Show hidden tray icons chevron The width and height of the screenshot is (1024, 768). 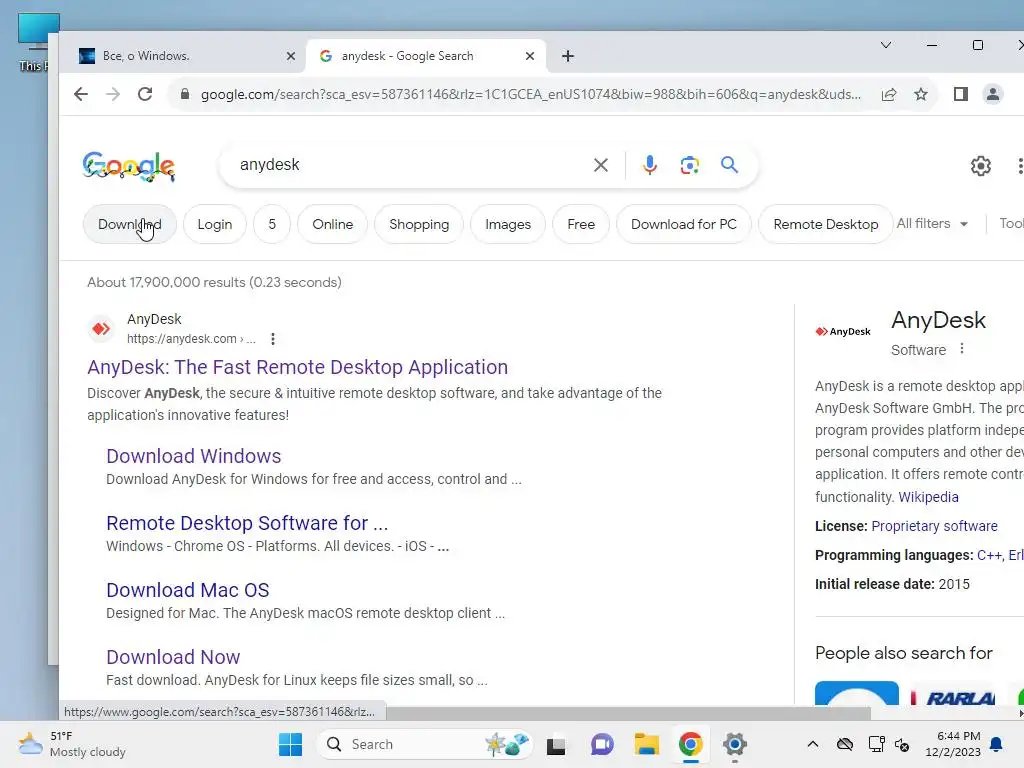coord(812,744)
